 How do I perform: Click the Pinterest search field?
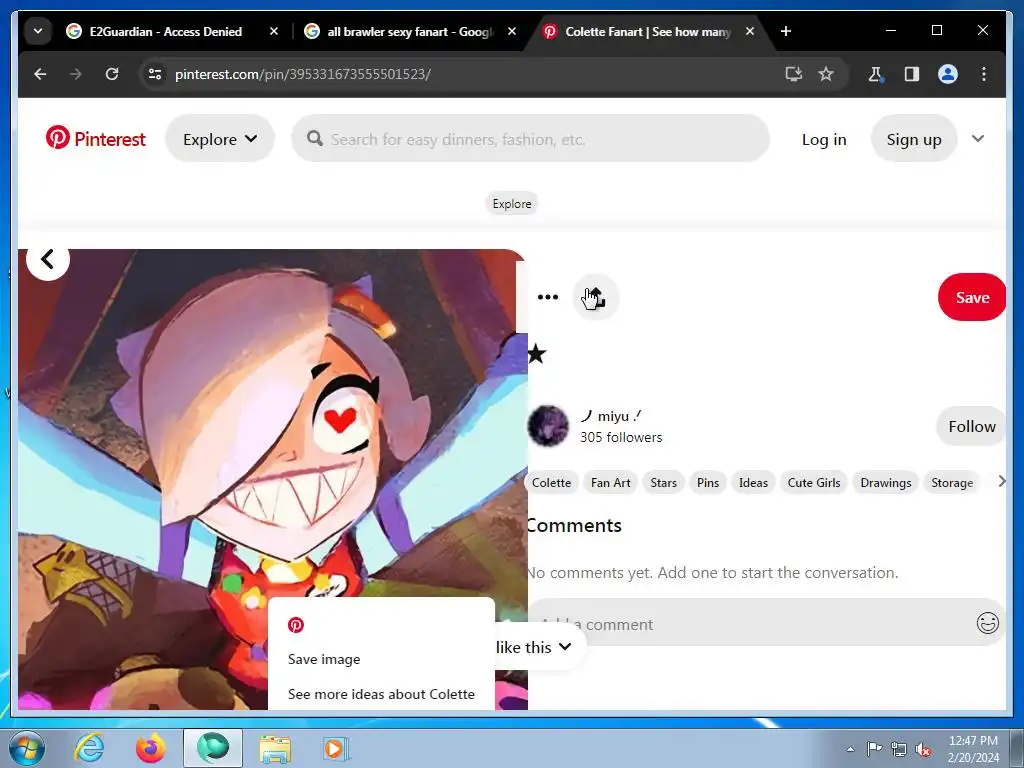tap(530, 138)
